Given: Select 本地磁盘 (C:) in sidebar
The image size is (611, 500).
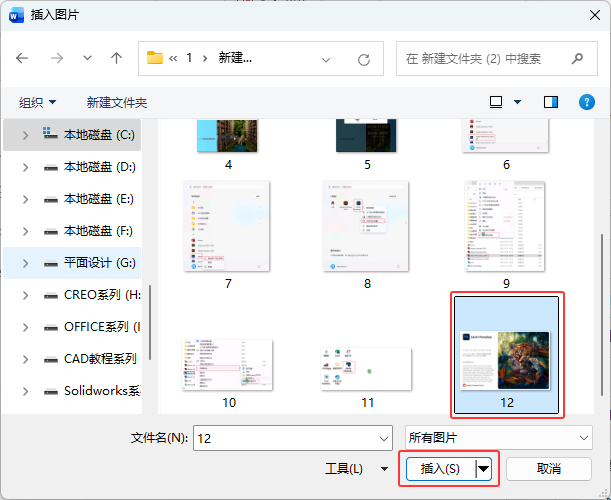Looking at the screenshot, I should click(x=72, y=135).
